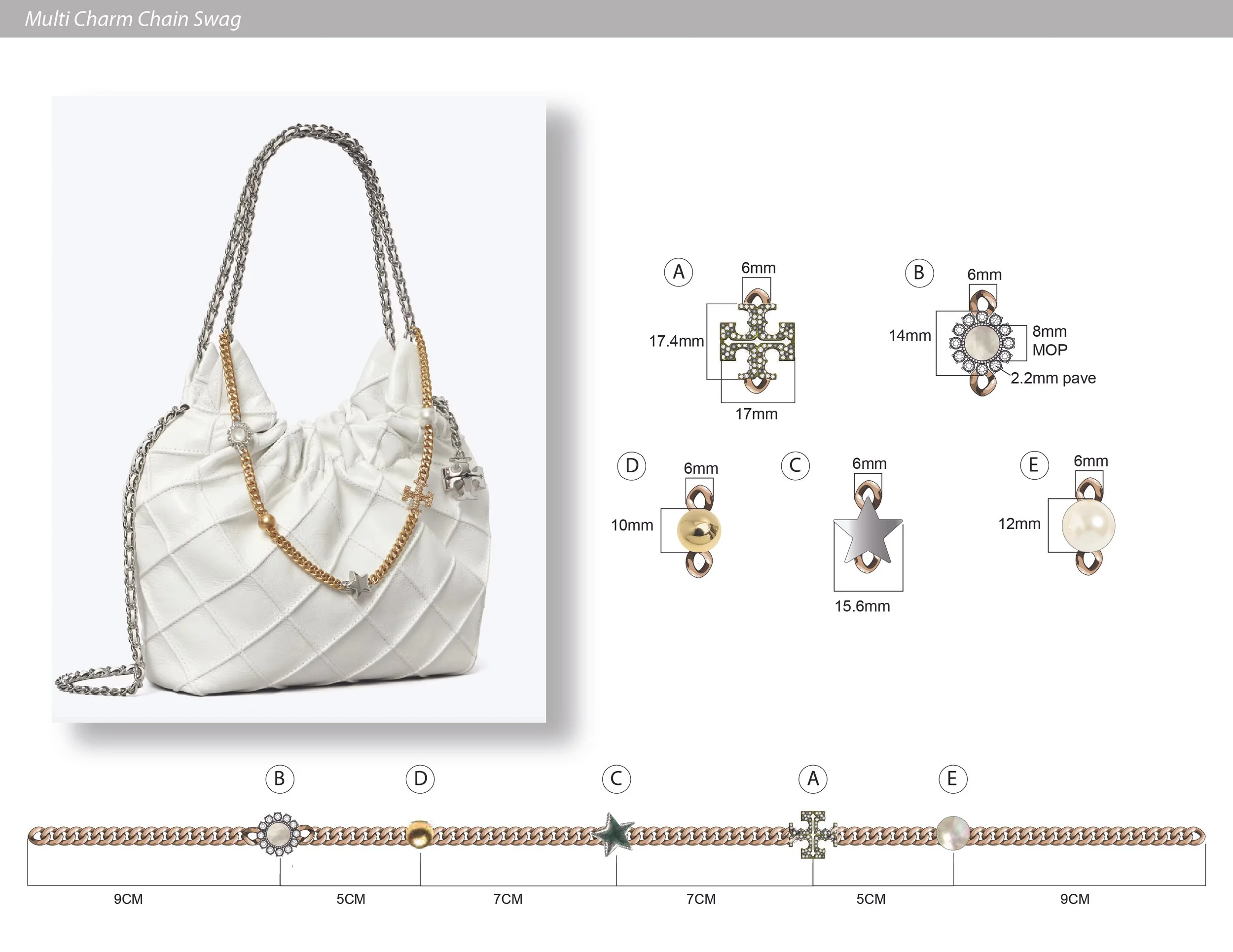Select the 12mm pearl charm drawing
The width and height of the screenshot is (1233, 952).
[1088, 525]
